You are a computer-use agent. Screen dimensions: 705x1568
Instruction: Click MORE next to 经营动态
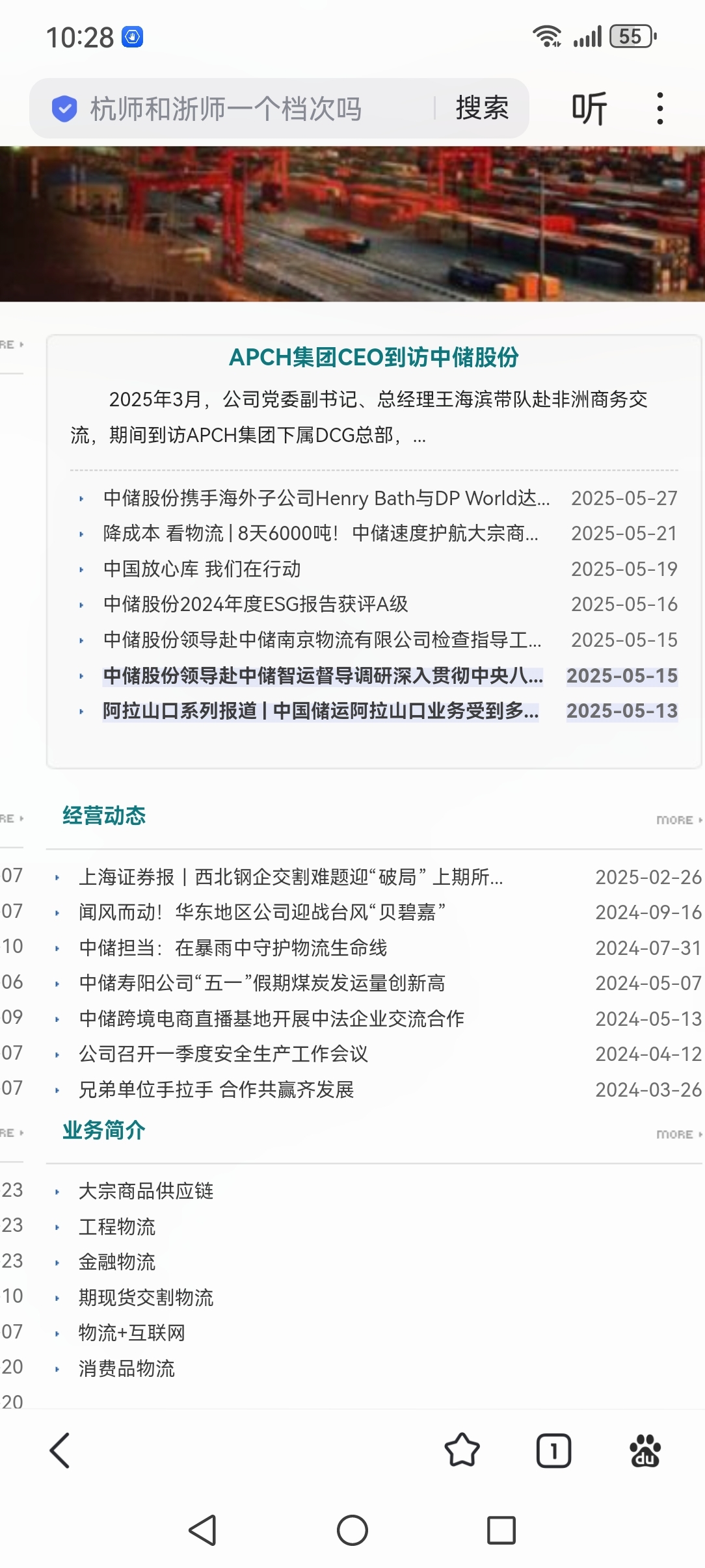point(679,820)
